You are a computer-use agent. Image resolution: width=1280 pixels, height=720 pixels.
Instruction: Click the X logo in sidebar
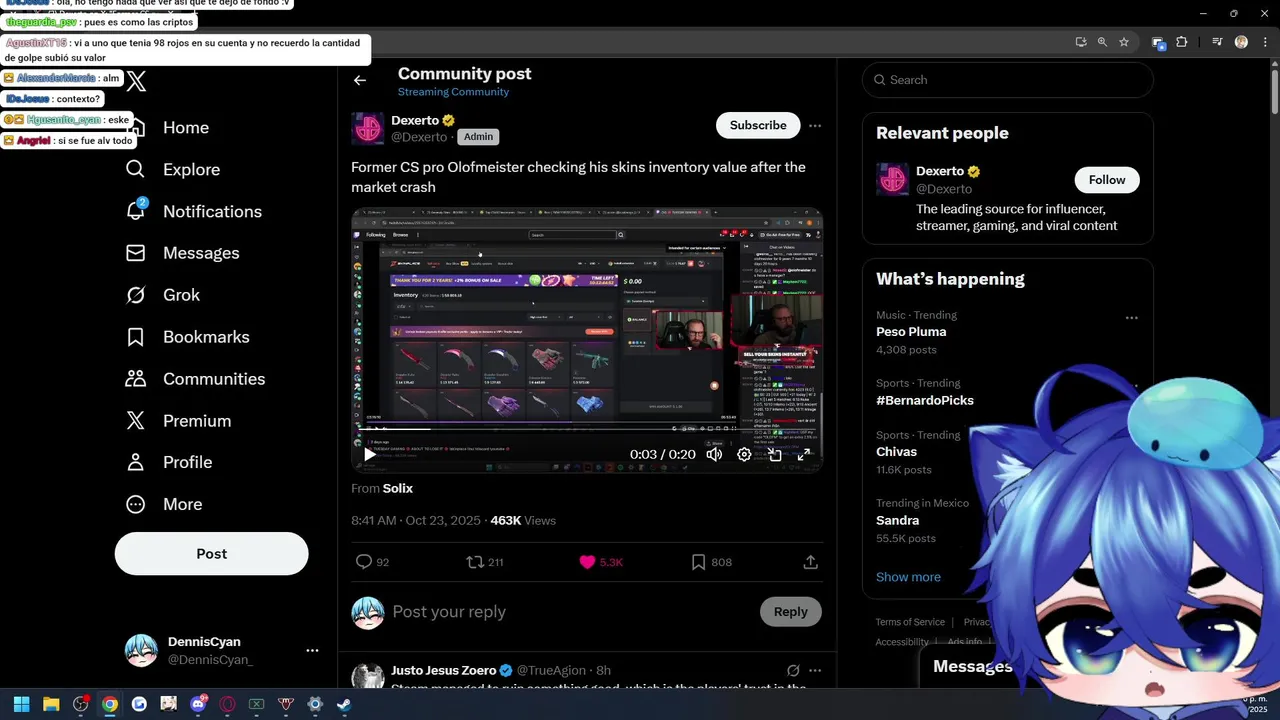coord(137,82)
